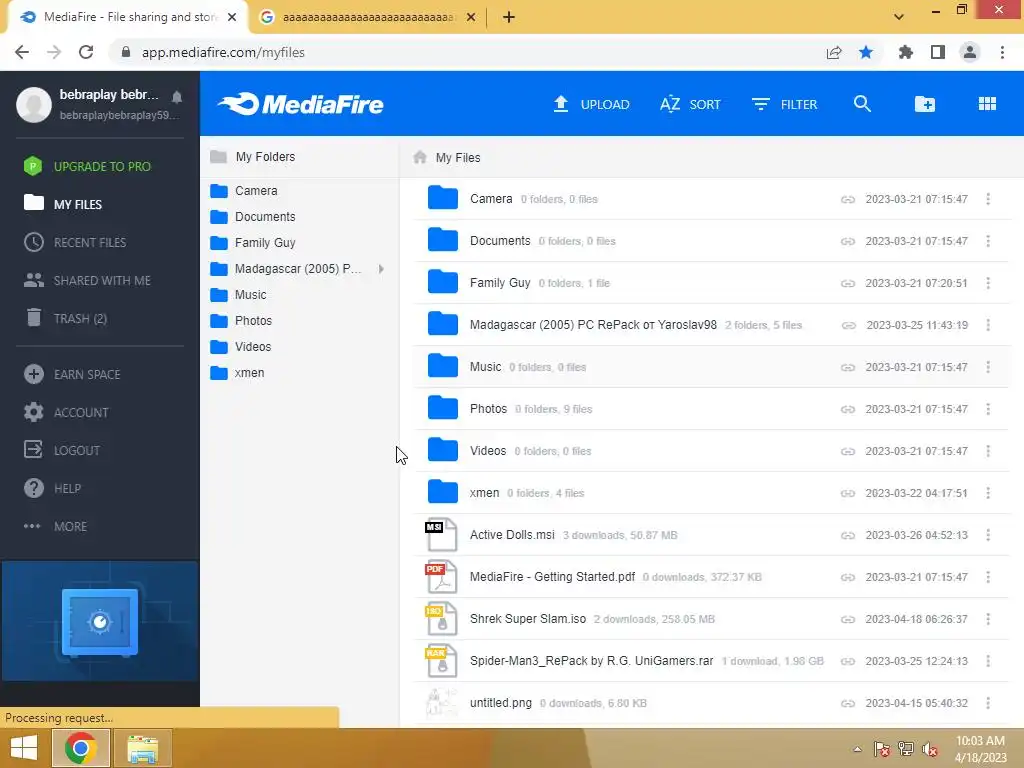This screenshot has width=1024, height=768.
Task: Open Account settings
Action: coord(66,412)
